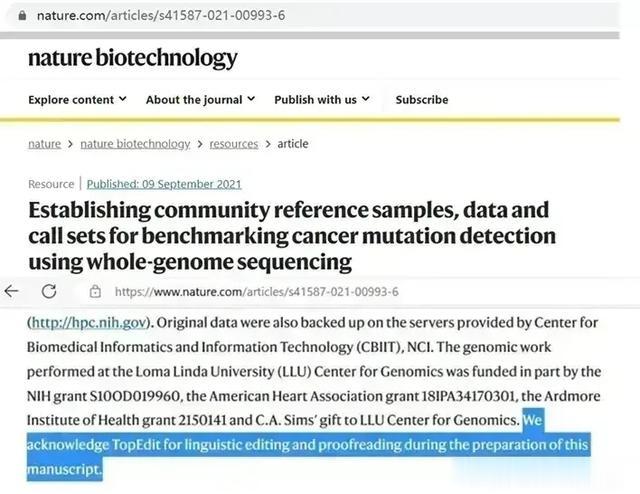Open the nature breadcrumb link
The height and width of the screenshot is (494, 640).
[x=44, y=144]
